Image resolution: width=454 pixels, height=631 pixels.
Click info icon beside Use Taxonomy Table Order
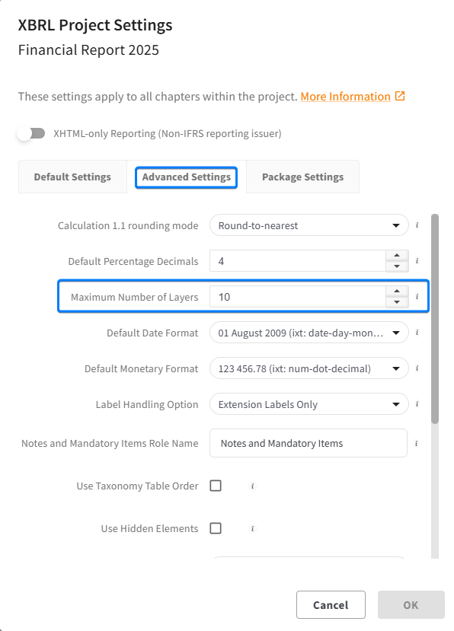point(252,486)
